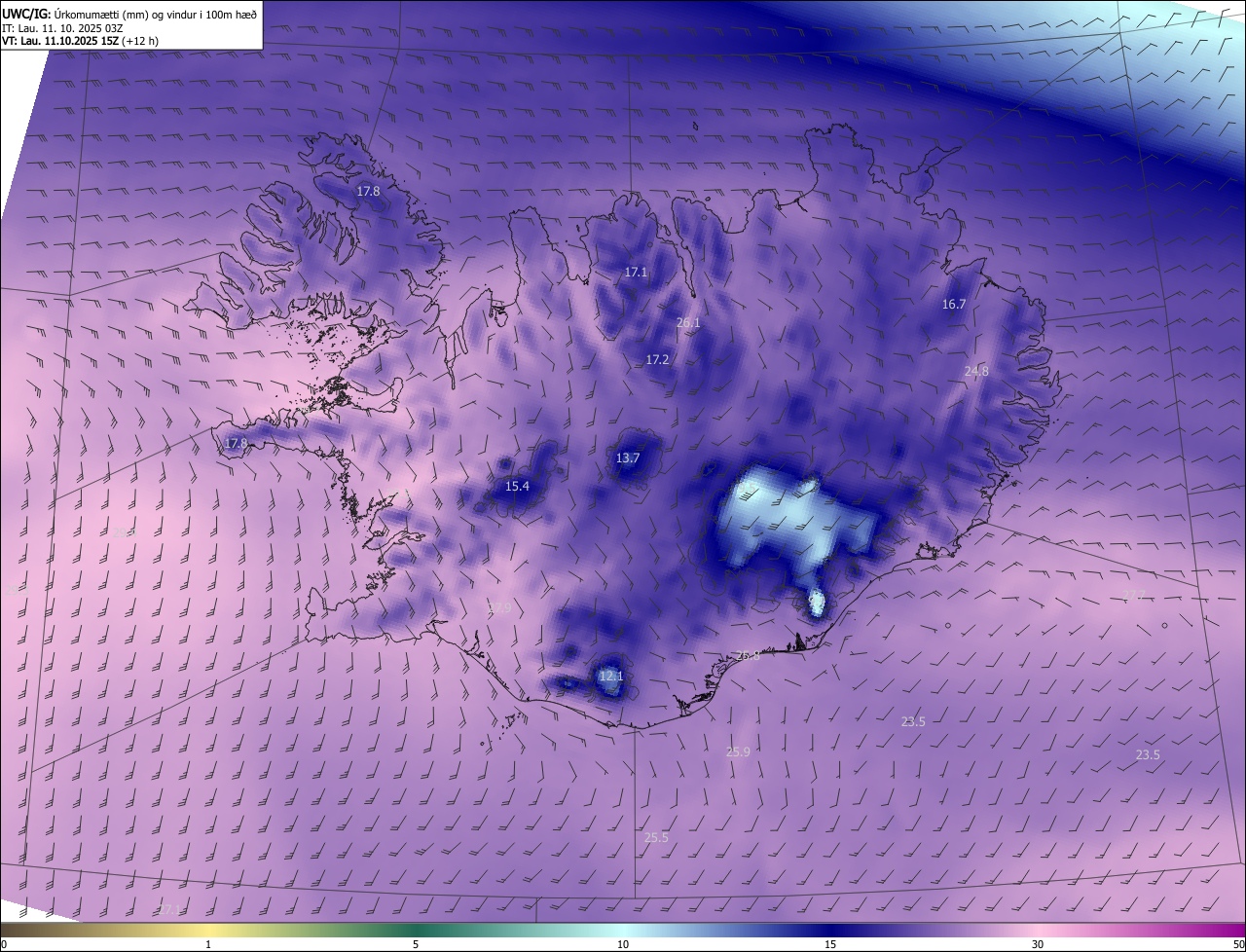Click the 1 tick label on the color scale
This screenshot has width=1246, height=952.
point(208,944)
